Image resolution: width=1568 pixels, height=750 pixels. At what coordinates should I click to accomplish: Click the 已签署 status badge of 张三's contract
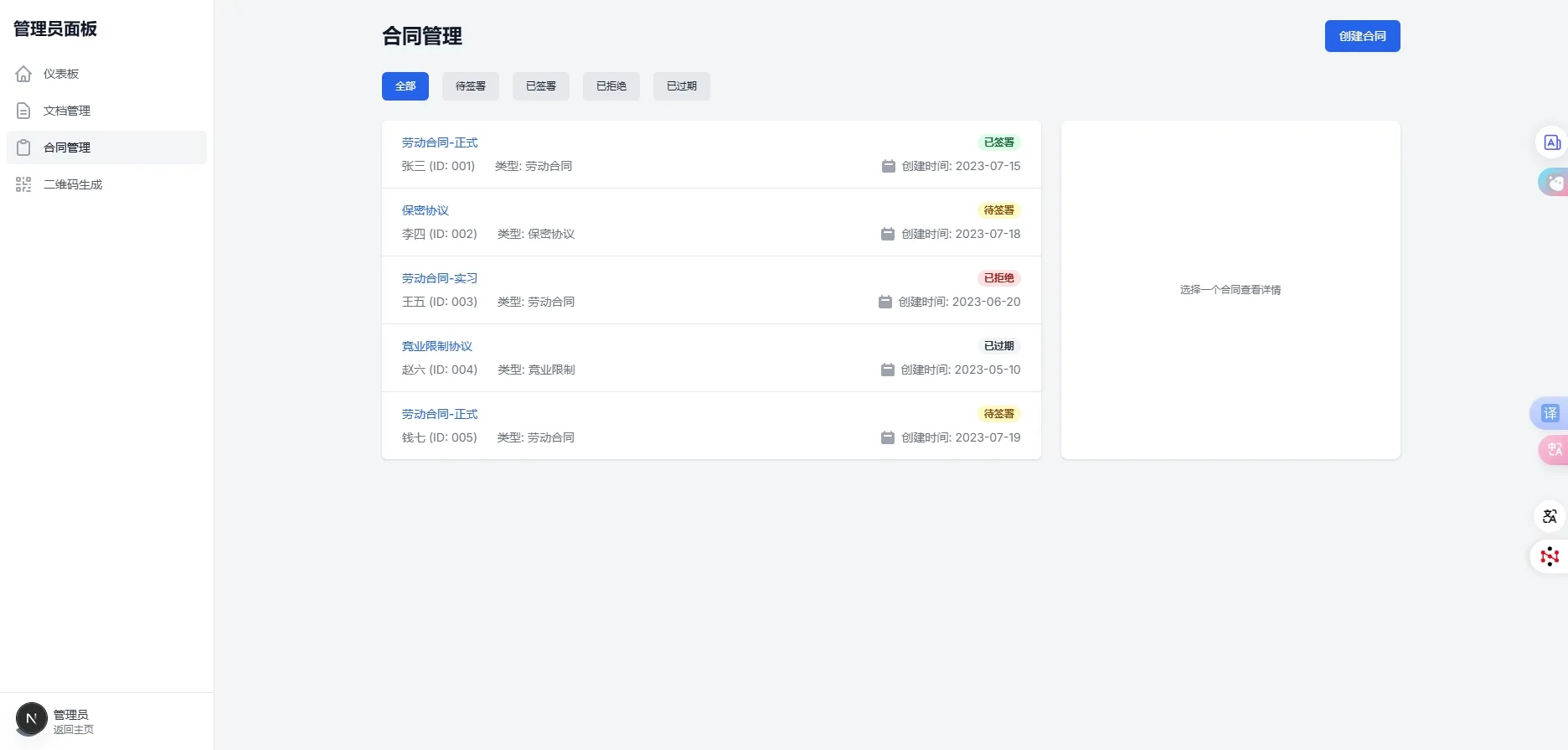click(x=999, y=142)
